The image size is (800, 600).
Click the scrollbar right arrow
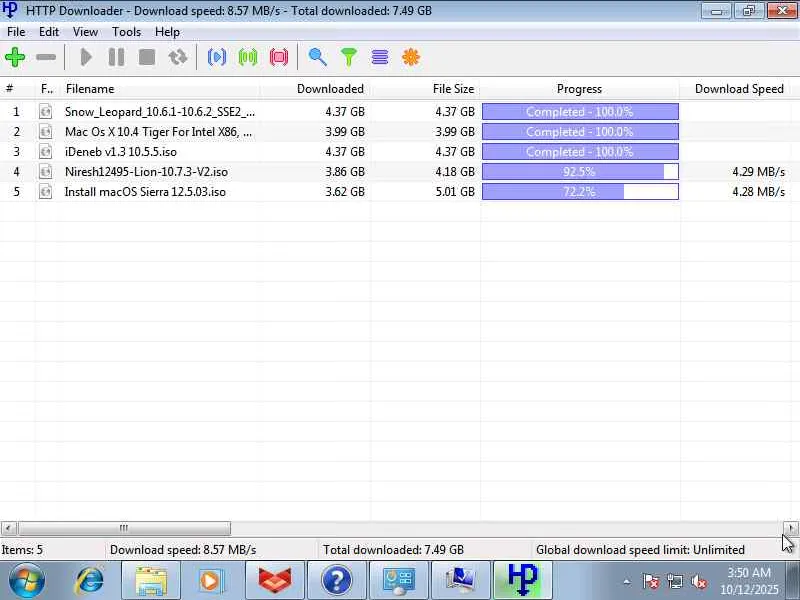coord(791,528)
